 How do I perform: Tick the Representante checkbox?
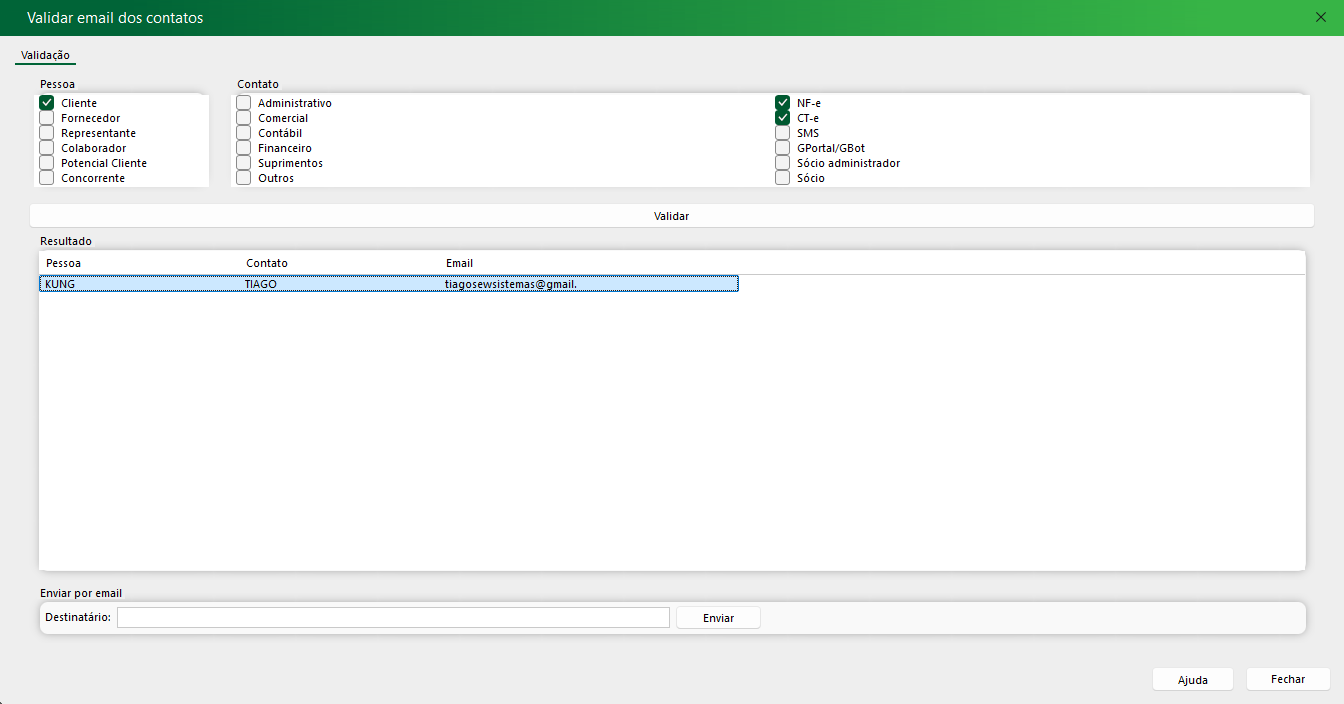click(47, 133)
